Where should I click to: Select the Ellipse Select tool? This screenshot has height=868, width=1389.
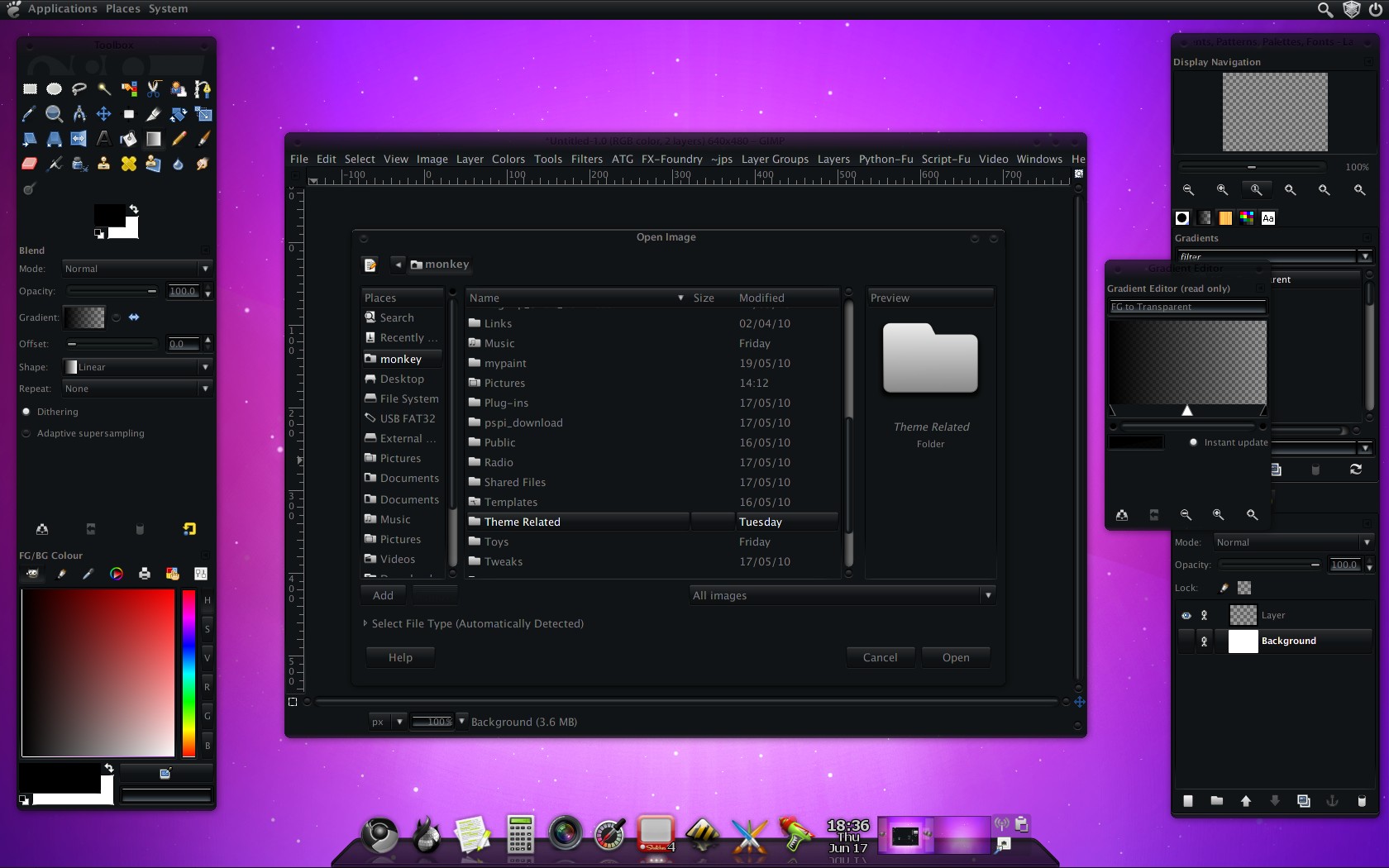point(55,89)
